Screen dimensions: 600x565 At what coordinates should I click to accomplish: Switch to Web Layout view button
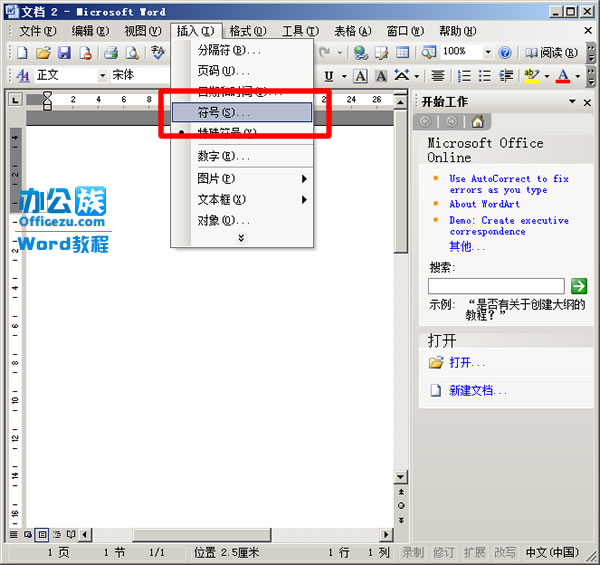(28, 534)
